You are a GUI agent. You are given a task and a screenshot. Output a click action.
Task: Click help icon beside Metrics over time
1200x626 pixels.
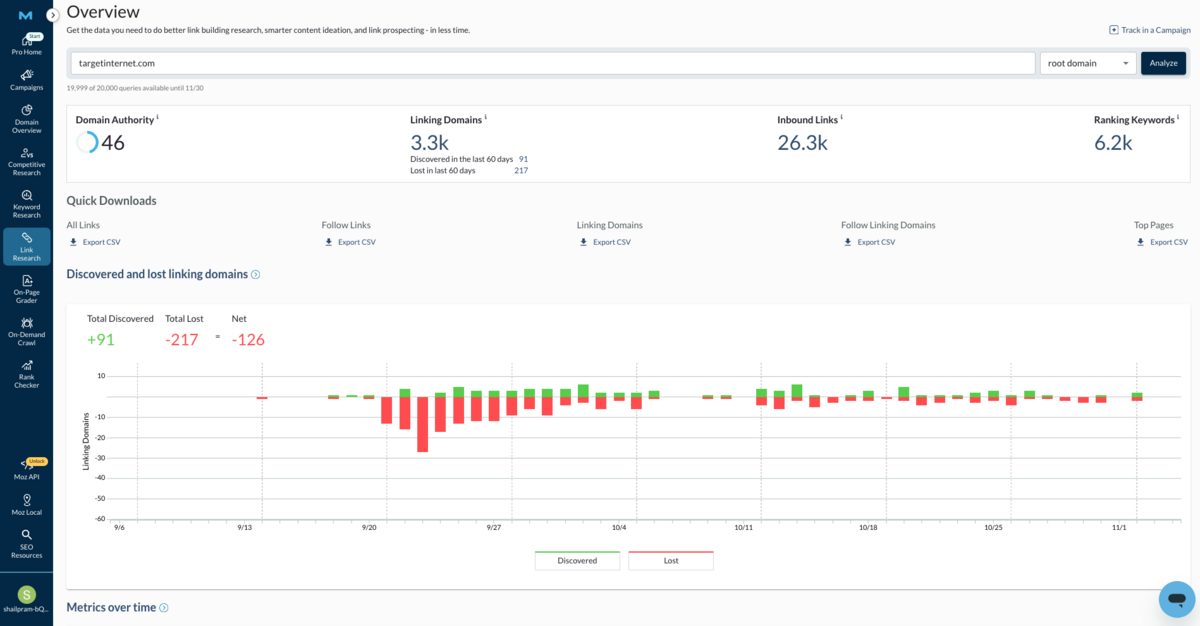point(164,607)
